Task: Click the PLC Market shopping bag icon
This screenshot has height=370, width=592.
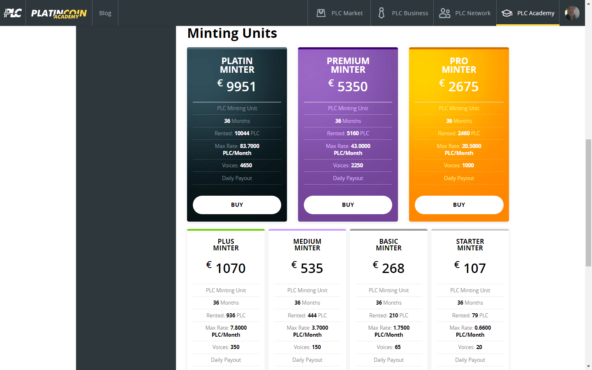Action: [x=321, y=13]
